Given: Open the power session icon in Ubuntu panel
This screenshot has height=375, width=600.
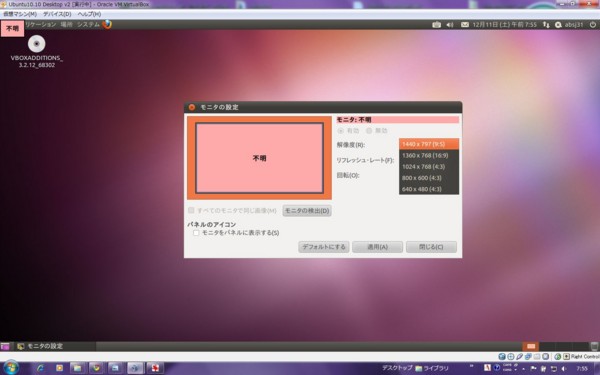Looking at the screenshot, I should pos(593,24).
